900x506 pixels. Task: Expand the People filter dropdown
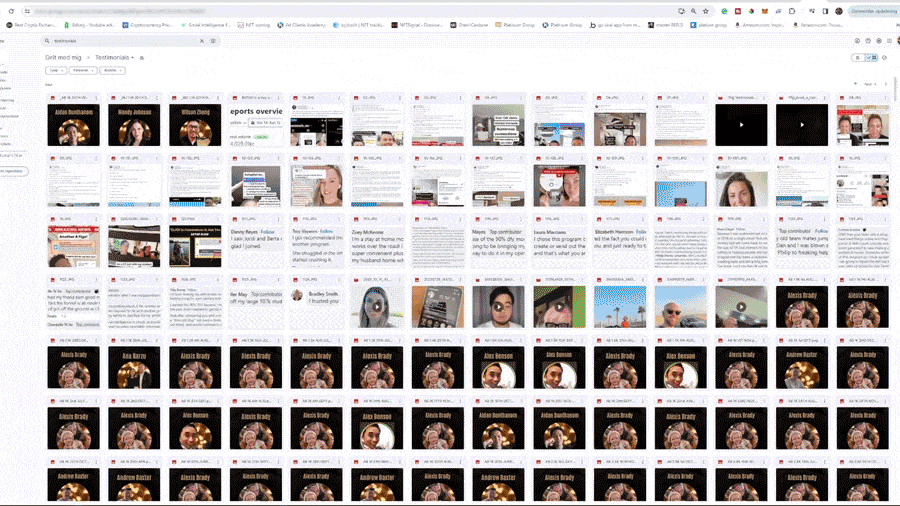pos(83,70)
